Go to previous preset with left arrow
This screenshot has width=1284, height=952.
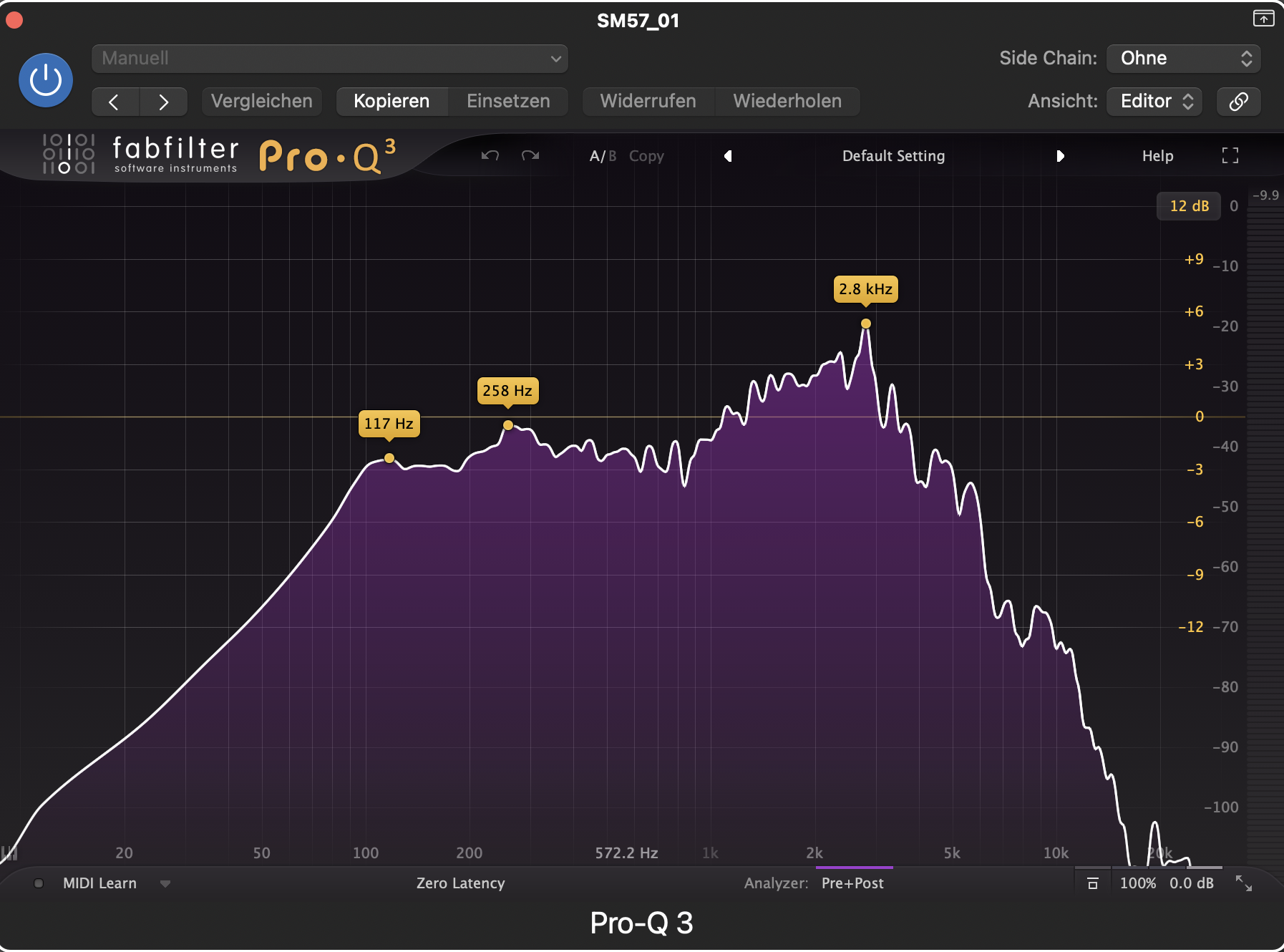115,102
